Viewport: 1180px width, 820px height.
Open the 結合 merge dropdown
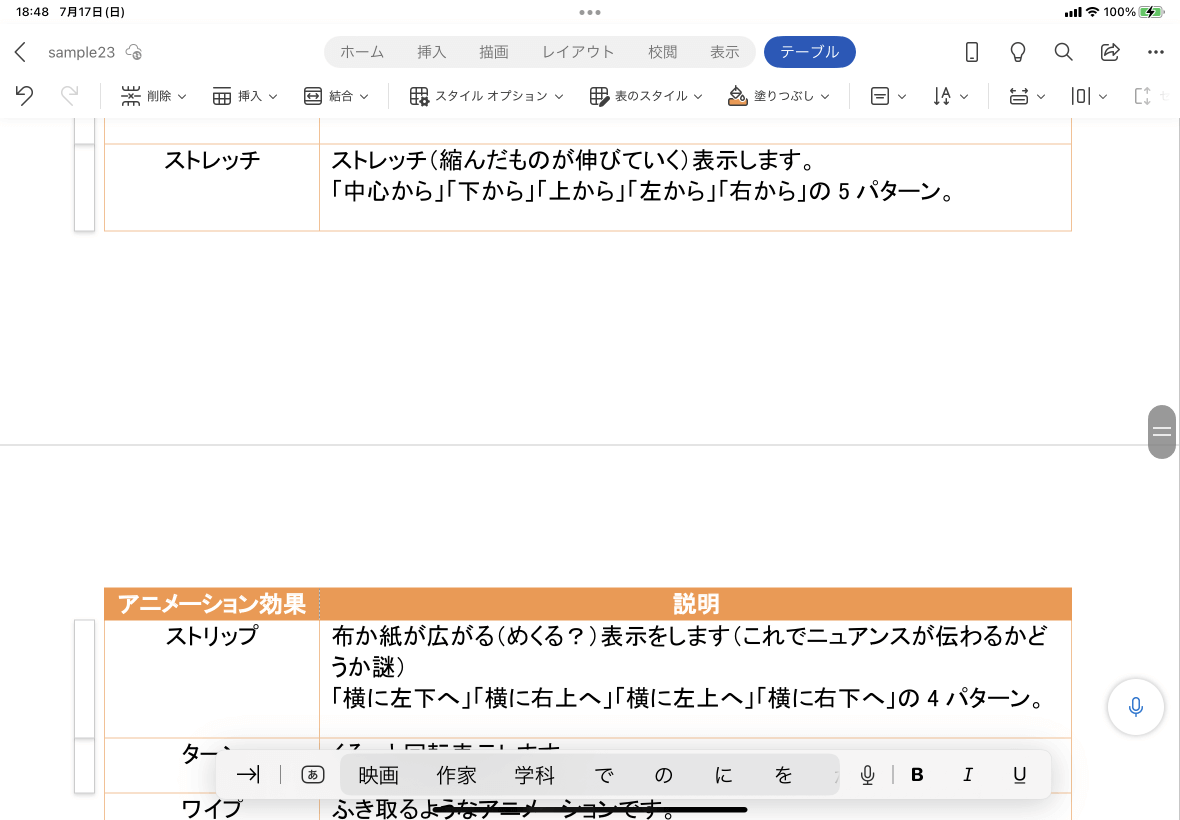click(336, 96)
